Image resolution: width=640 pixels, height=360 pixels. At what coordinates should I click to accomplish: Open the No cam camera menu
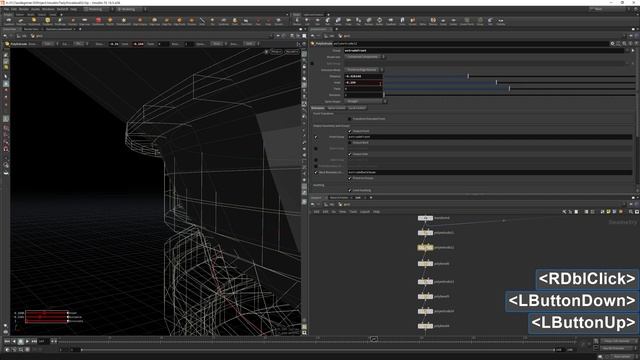point(291,52)
